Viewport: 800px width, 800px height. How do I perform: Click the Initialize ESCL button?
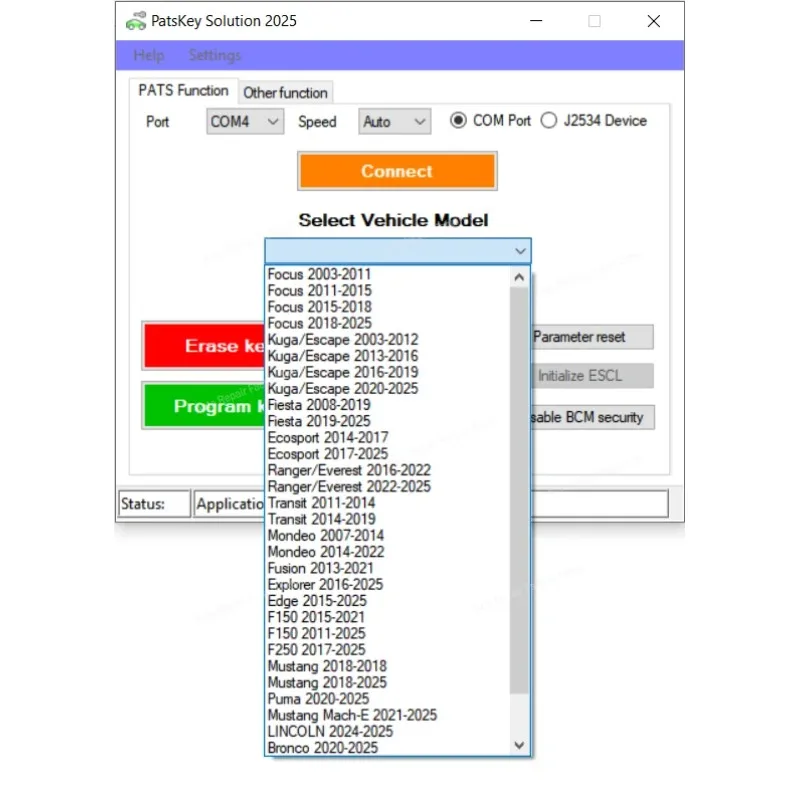pos(592,376)
